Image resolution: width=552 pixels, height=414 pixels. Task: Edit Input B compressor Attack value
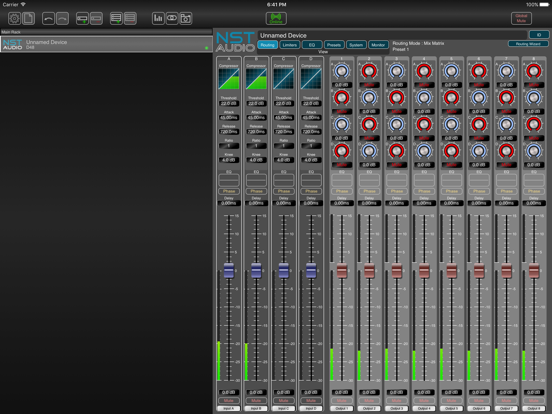click(256, 118)
